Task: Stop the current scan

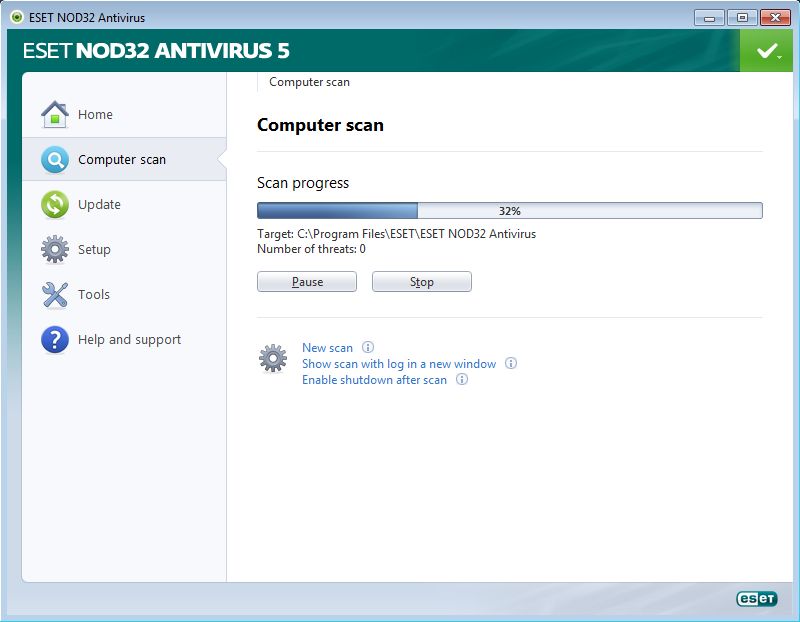Action: pos(422,282)
